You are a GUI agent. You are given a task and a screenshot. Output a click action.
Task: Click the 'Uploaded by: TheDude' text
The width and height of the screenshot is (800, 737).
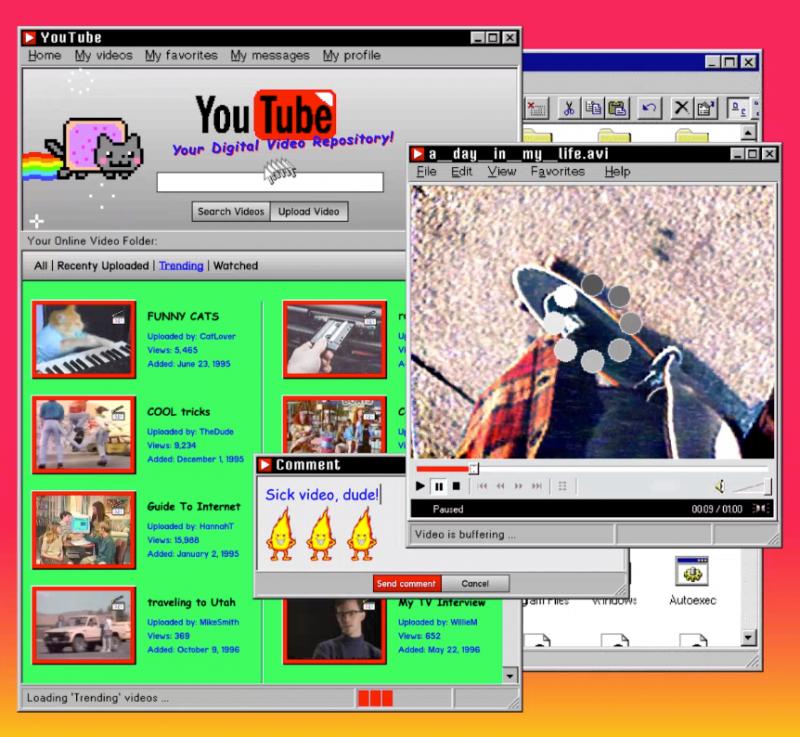[190, 431]
